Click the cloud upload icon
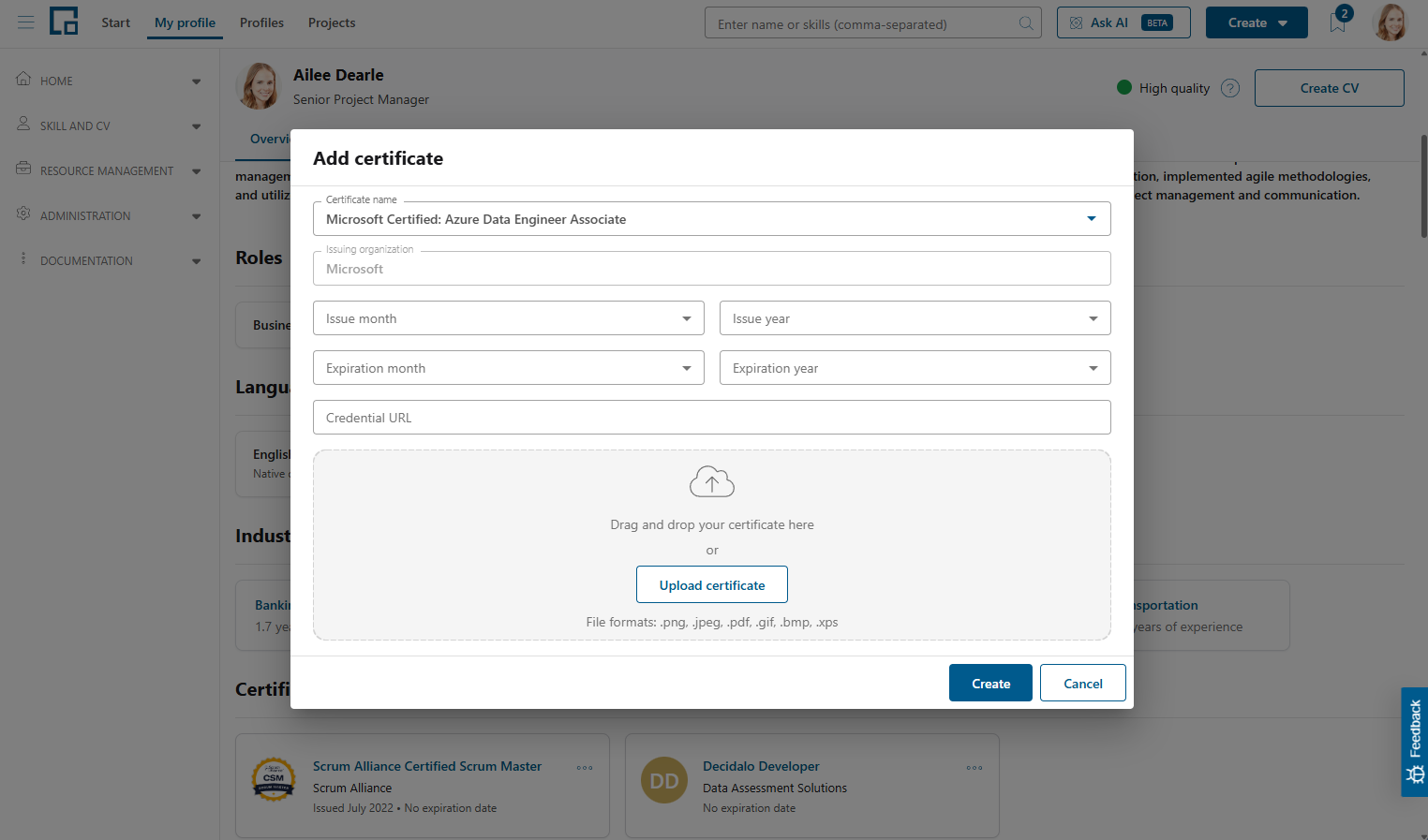Viewport: 1428px width, 840px height. click(712, 482)
